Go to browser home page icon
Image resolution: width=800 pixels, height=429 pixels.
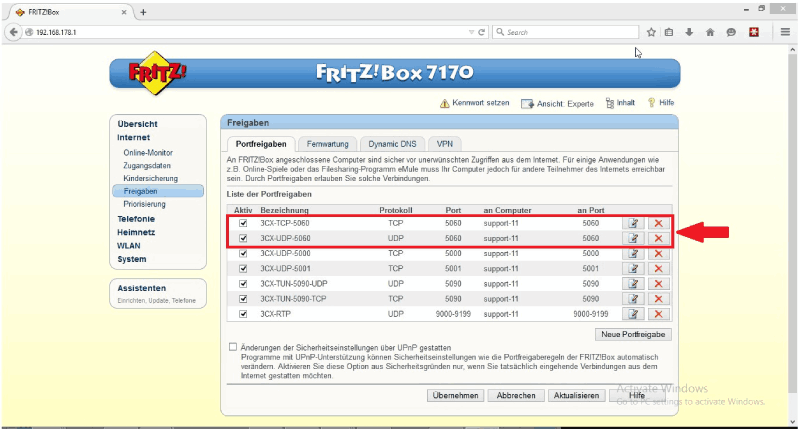[710, 32]
